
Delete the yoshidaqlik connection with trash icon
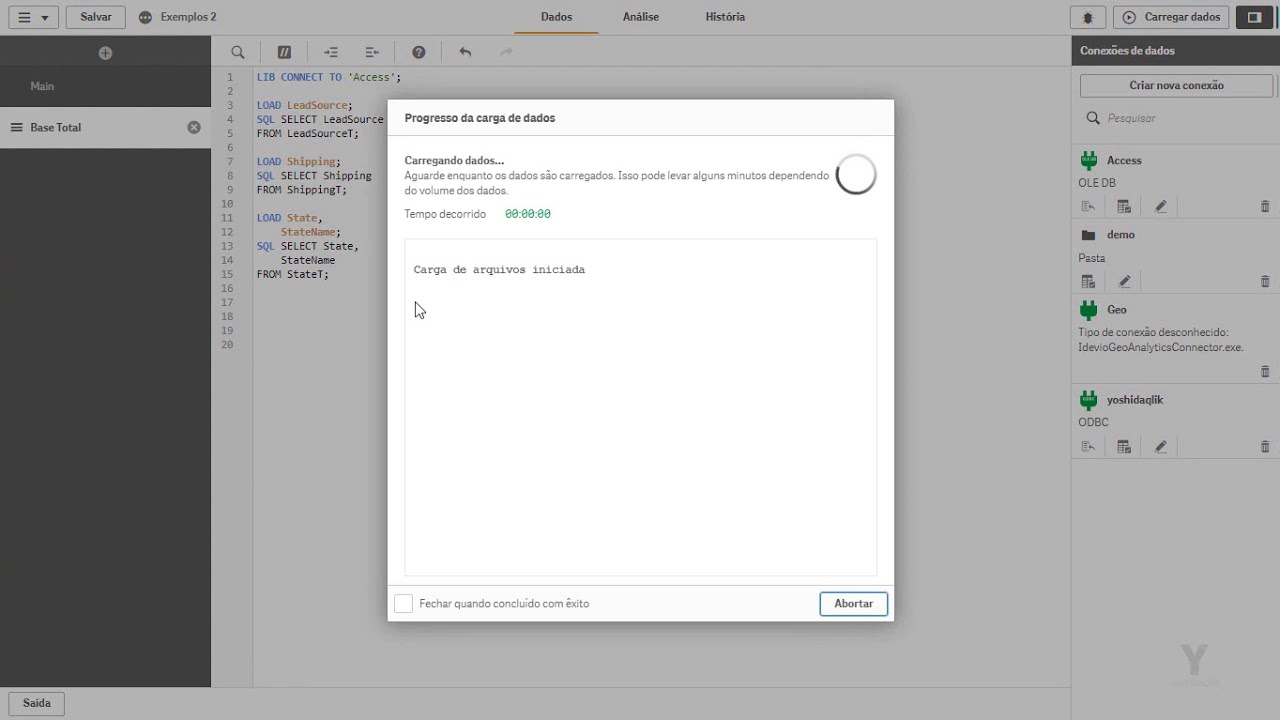(1265, 447)
